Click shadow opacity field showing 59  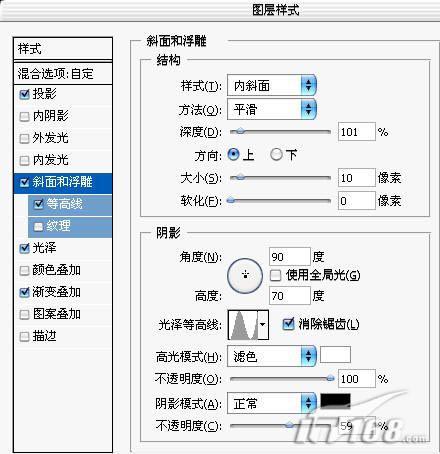pos(357,426)
